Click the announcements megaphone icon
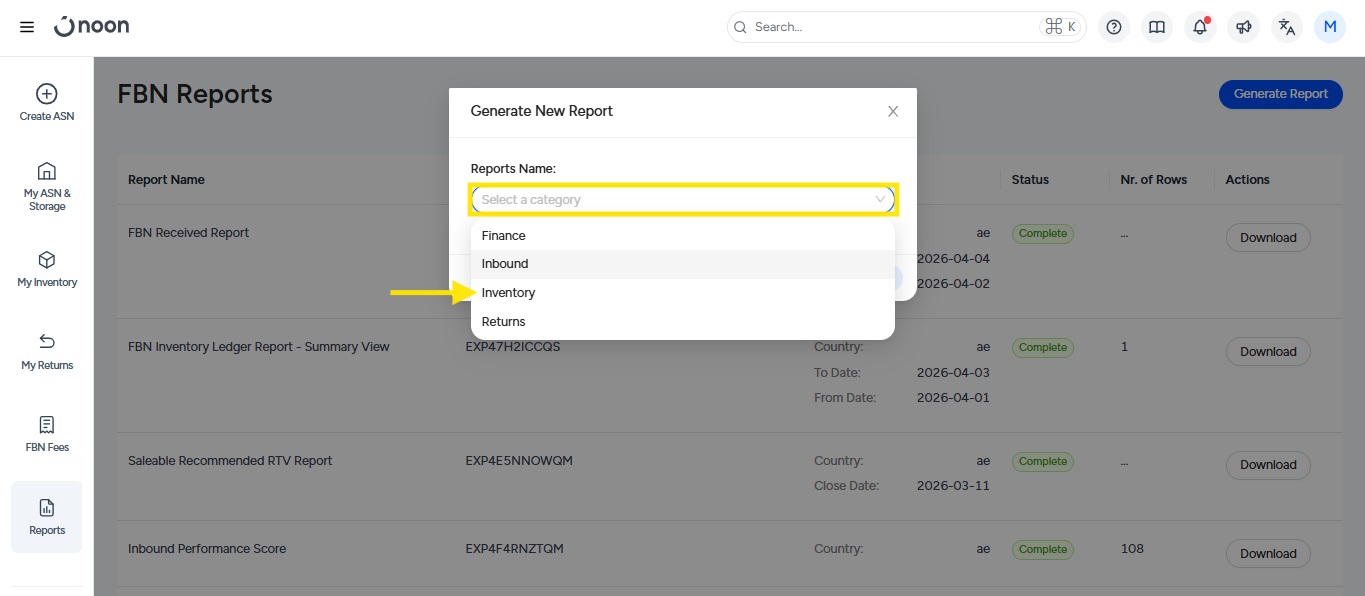1365x596 pixels. pos(1243,27)
